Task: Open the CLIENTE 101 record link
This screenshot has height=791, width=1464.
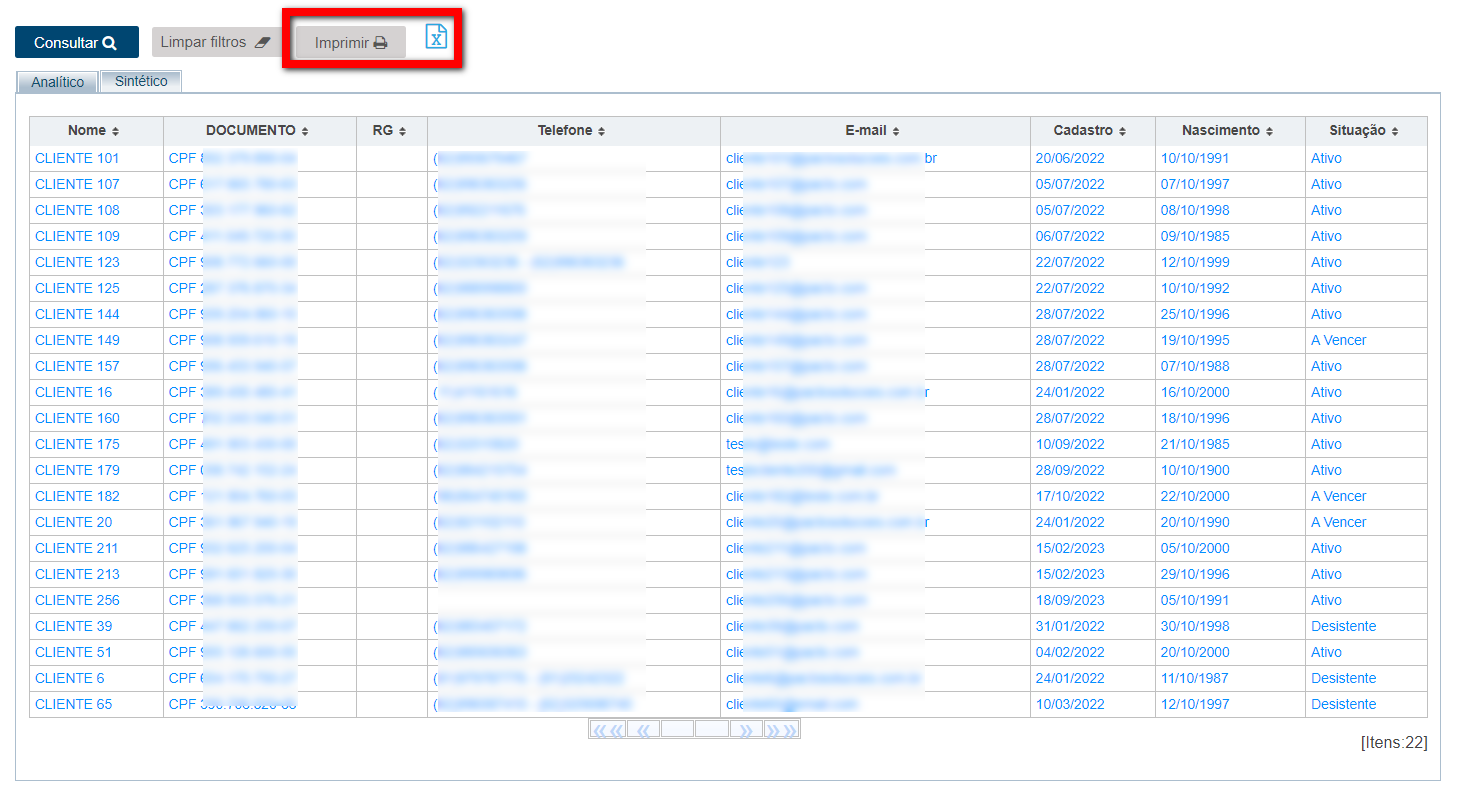Action: coord(77,158)
